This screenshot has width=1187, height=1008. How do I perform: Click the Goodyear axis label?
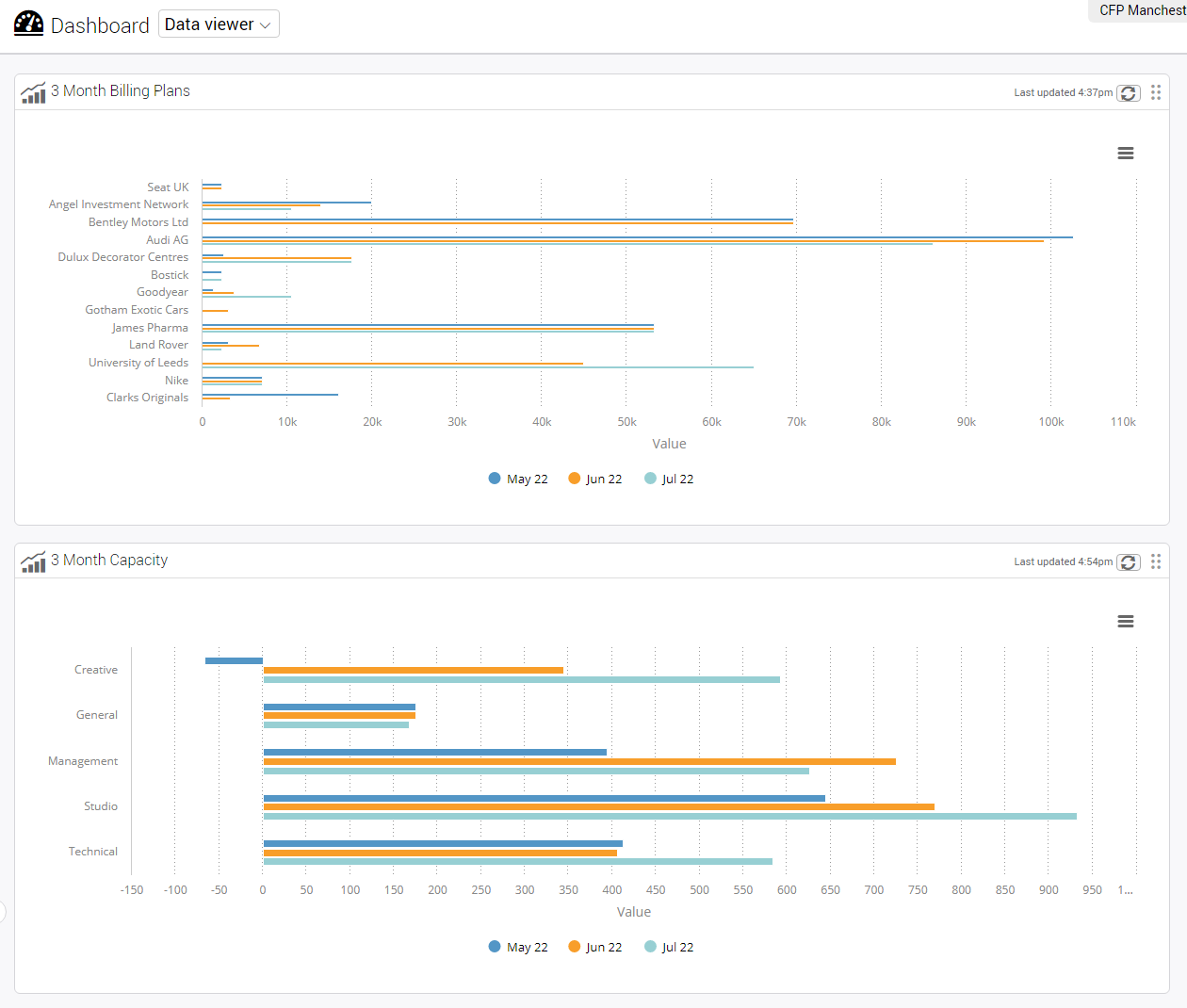(163, 292)
